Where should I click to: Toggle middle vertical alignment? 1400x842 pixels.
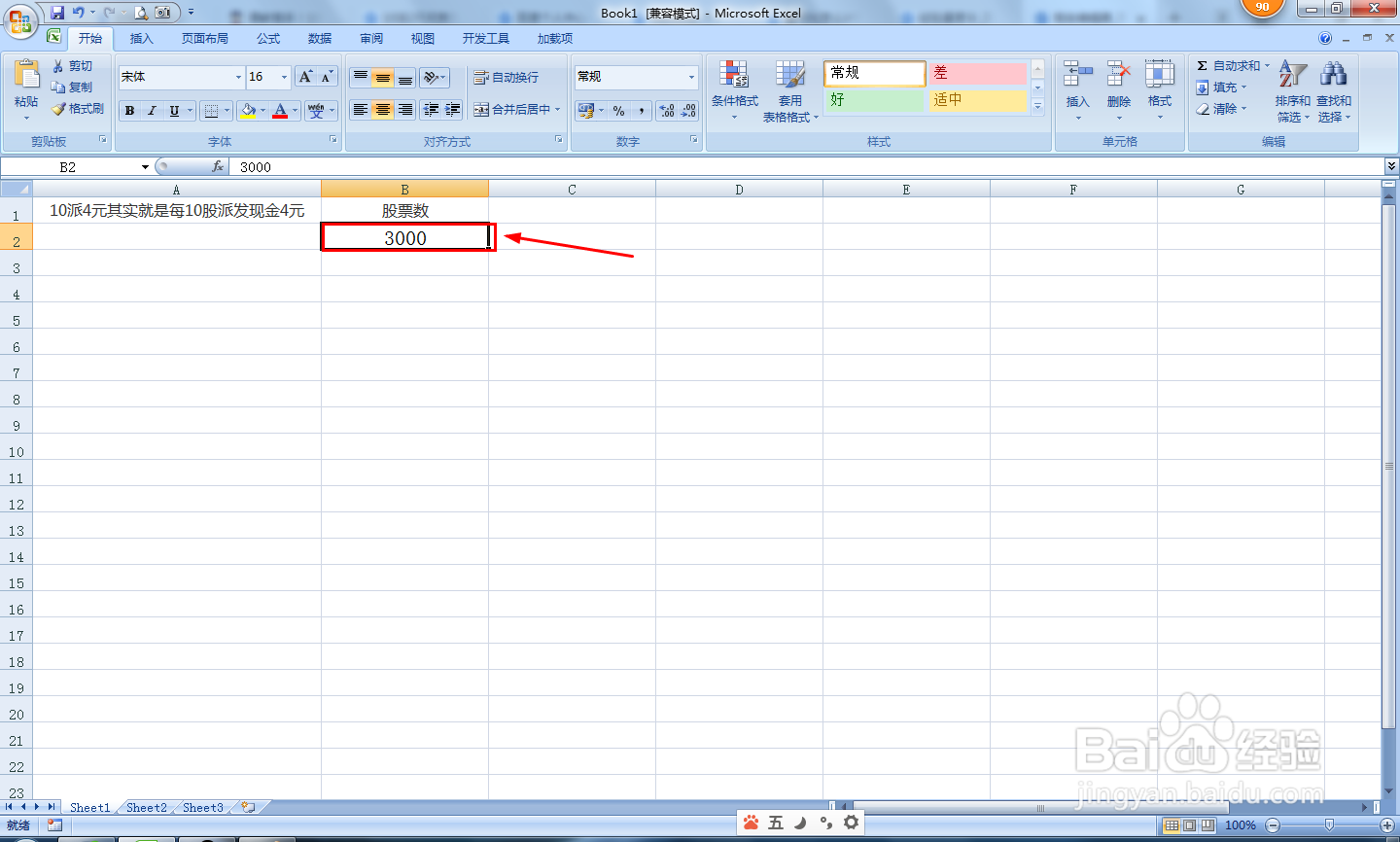(383, 77)
